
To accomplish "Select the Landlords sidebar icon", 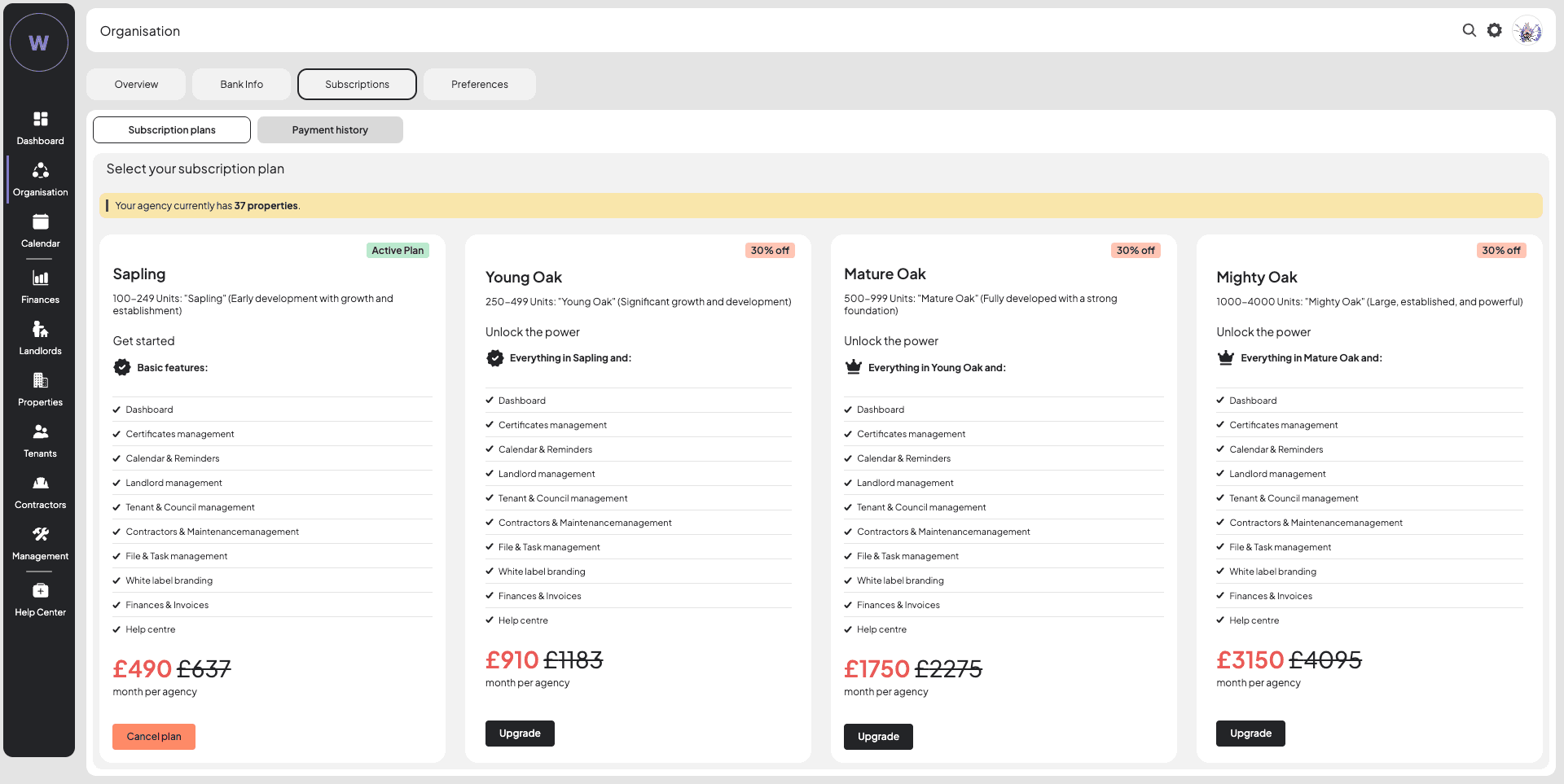I will 40,330.
